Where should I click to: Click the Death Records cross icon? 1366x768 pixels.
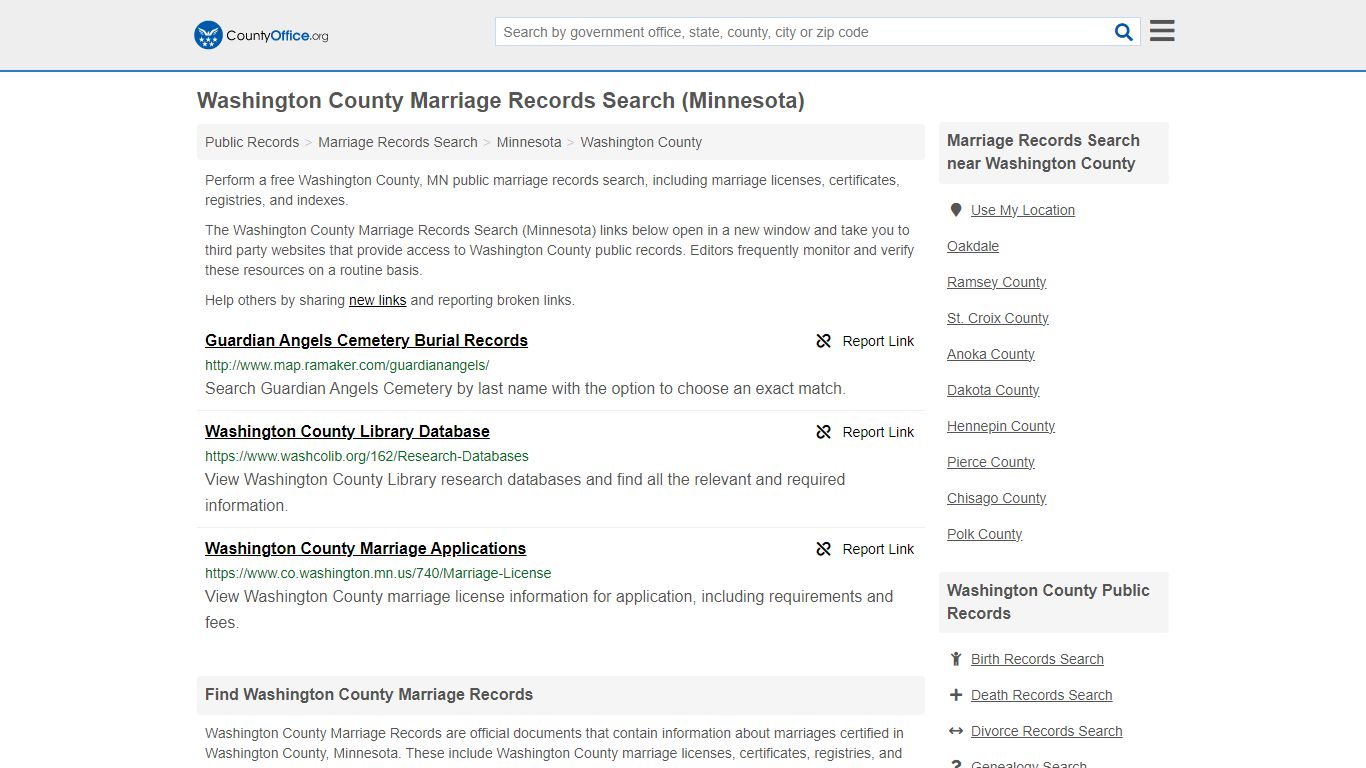pyautogui.click(x=955, y=695)
